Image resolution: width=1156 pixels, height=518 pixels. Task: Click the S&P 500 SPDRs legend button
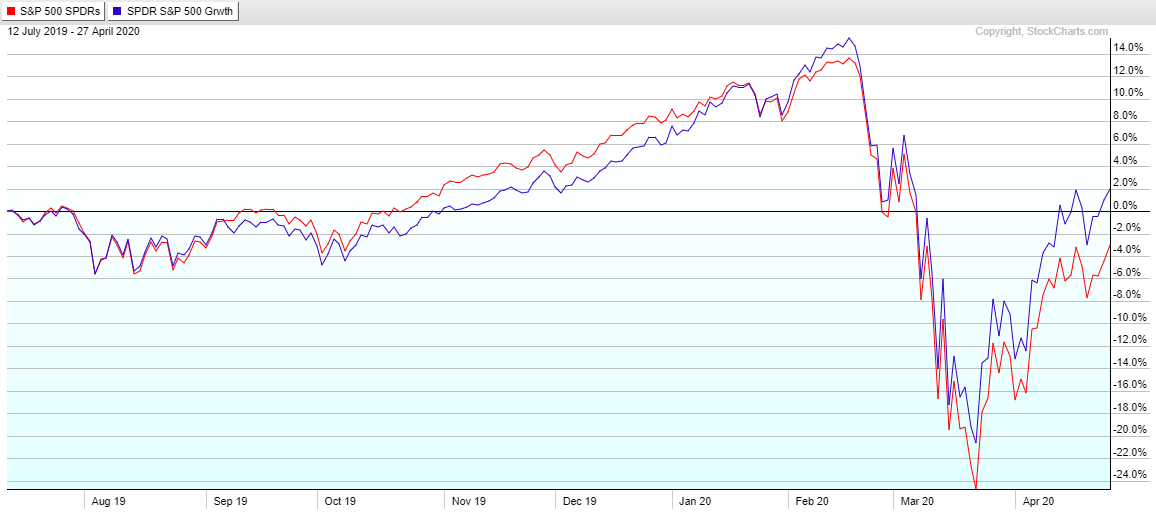[54, 13]
